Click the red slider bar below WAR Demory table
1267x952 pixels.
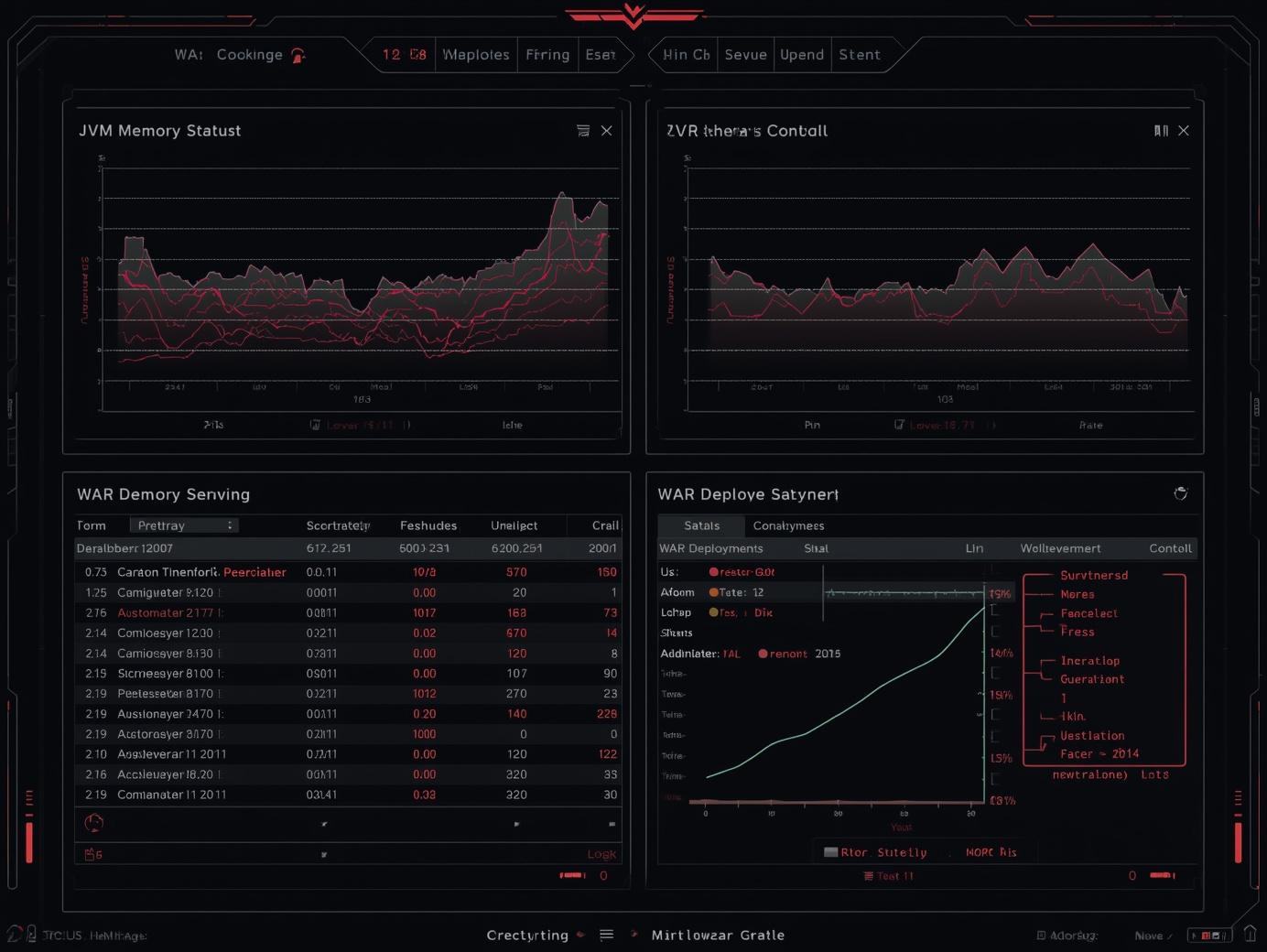click(x=573, y=876)
